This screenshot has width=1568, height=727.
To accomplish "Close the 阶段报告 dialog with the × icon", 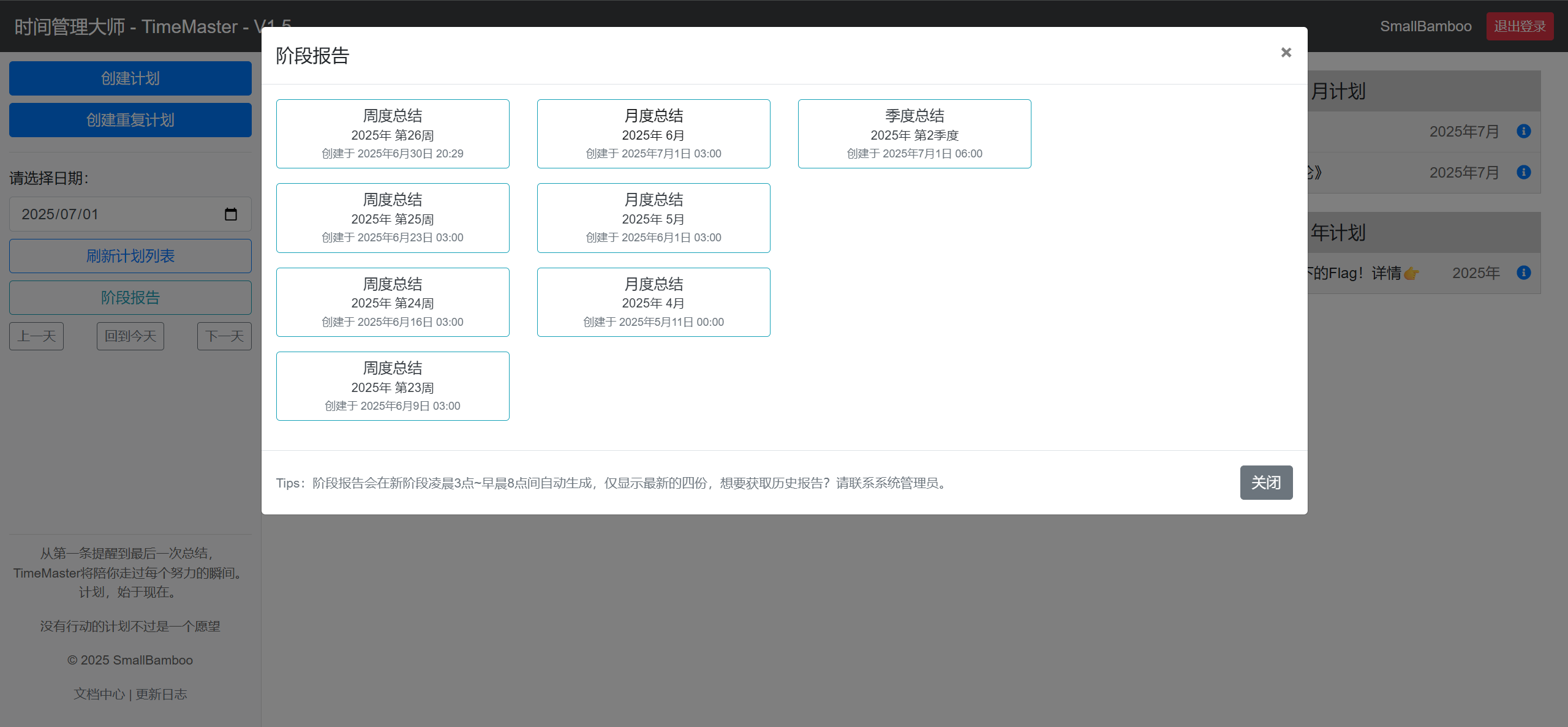I will [x=1286, y=53].
